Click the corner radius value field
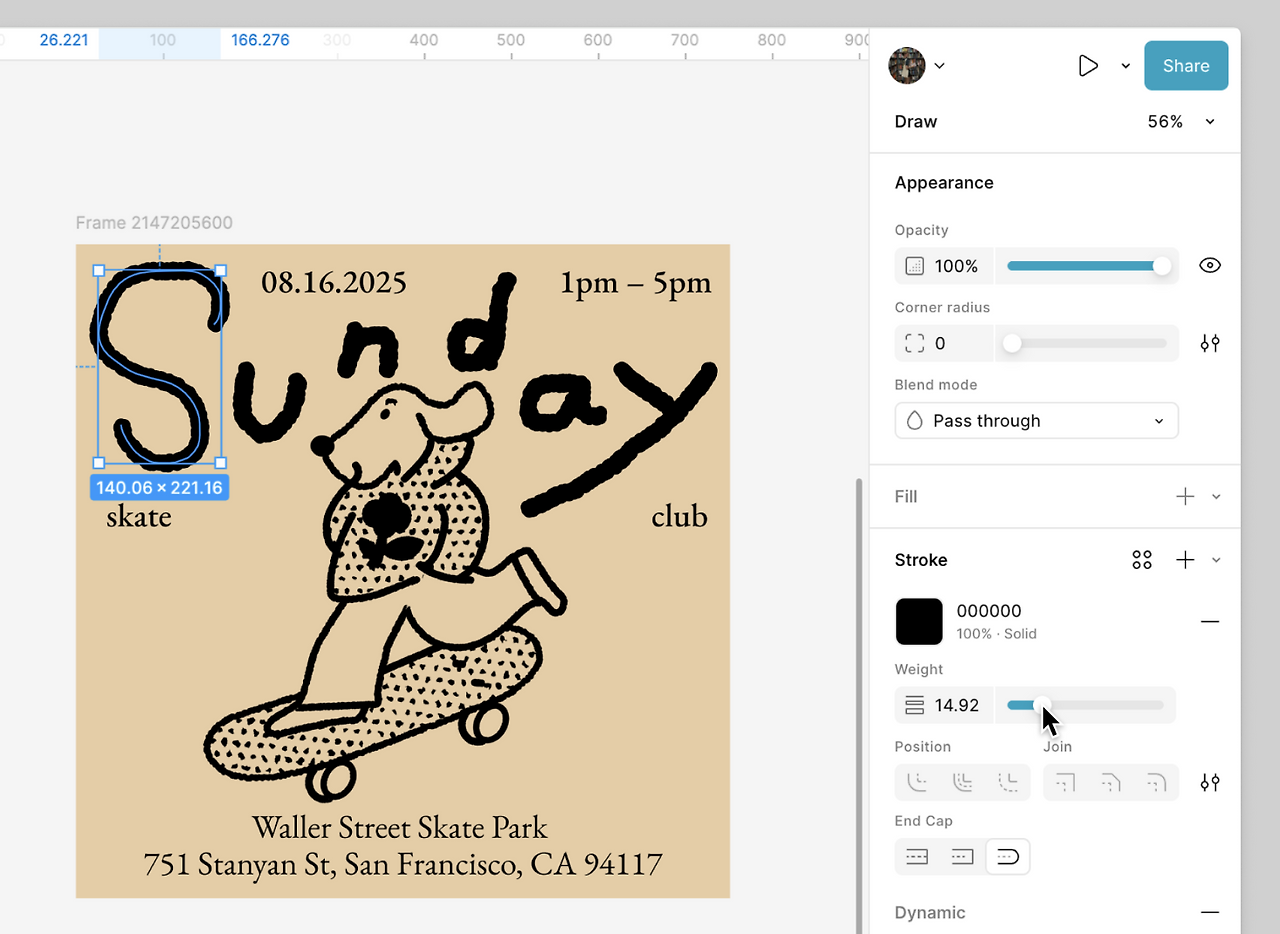 pyautogui.click(x=944, y=343)
